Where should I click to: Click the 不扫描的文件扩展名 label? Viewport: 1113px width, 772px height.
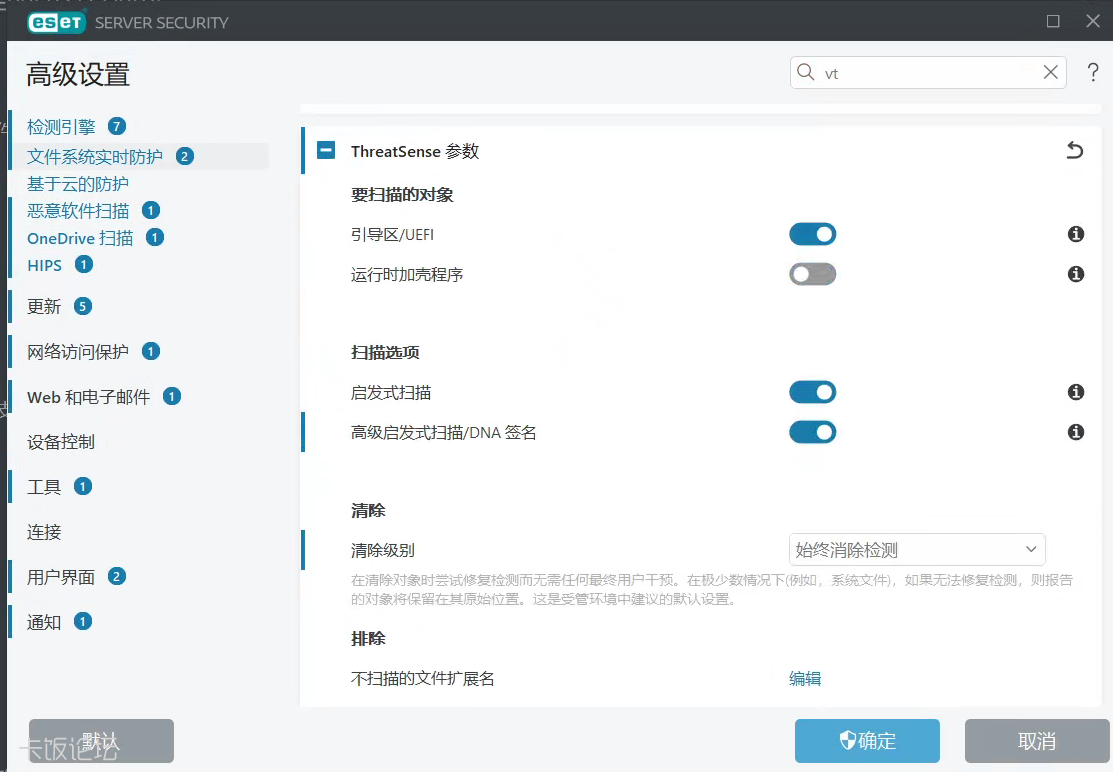[x=422, y=678]
